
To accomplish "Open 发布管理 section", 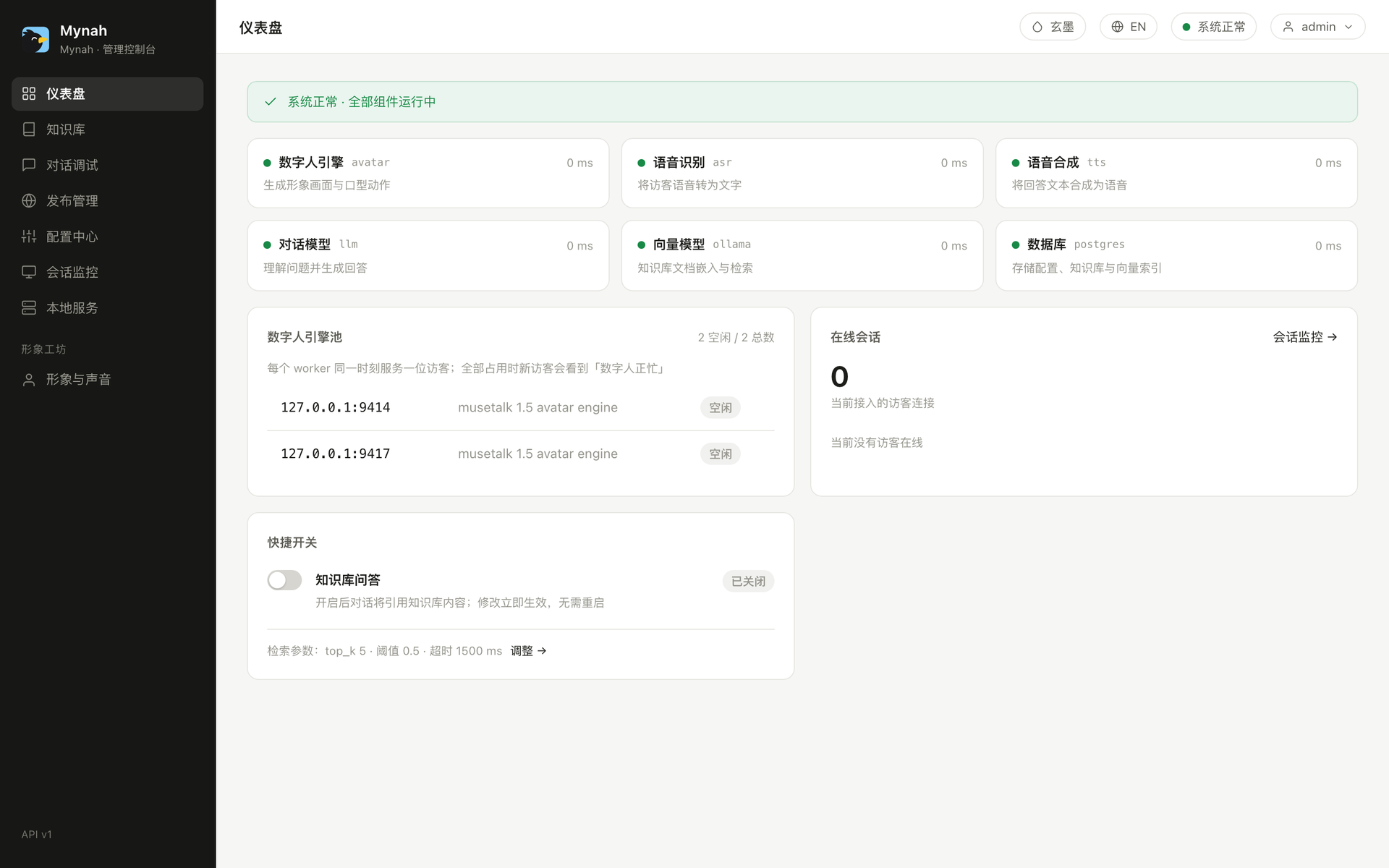I will point(107,201).
